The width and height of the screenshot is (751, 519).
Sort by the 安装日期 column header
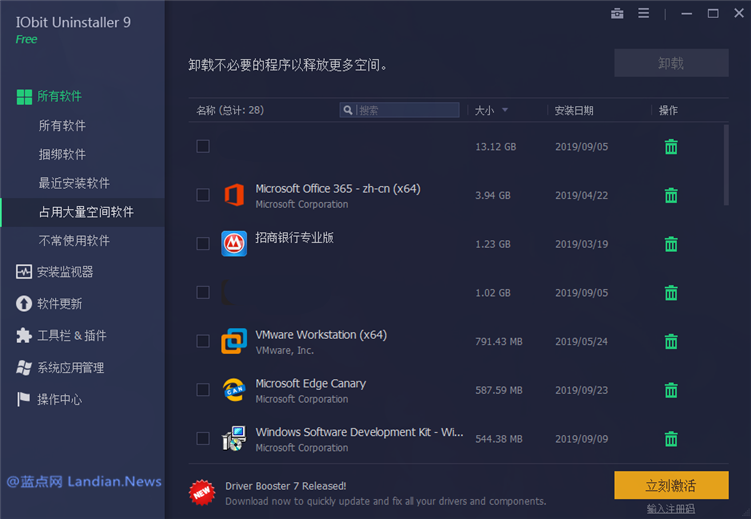click(x=574, y=111)
